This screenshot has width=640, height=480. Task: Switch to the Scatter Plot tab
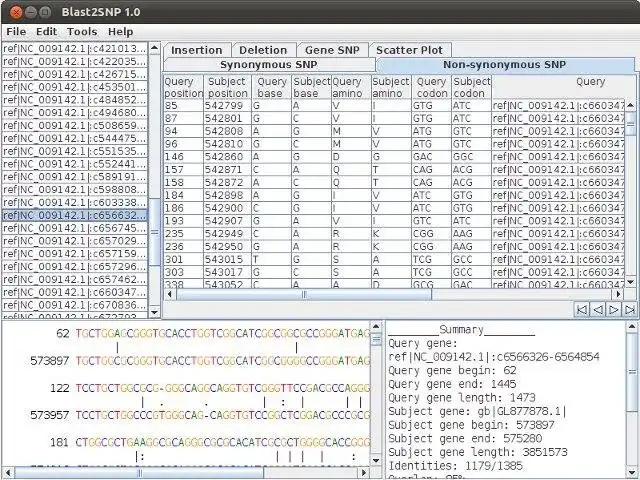click(x=409, y=50)
